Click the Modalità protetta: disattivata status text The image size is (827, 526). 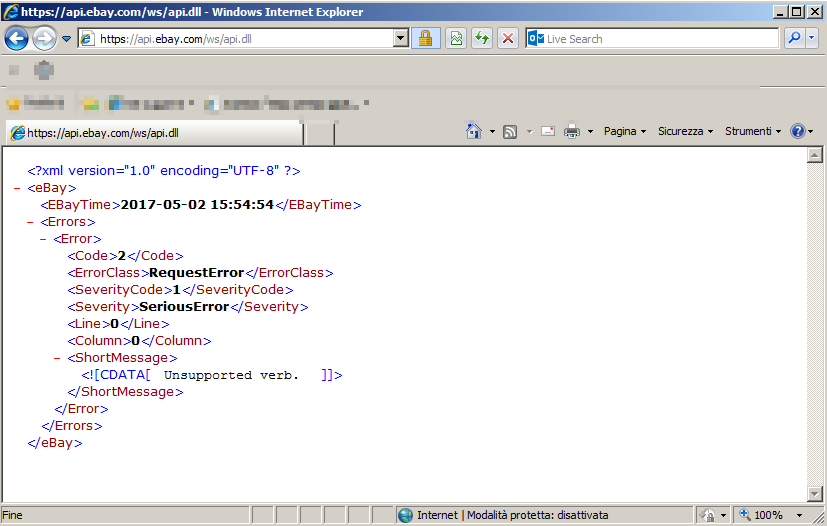tap(537, 515)
